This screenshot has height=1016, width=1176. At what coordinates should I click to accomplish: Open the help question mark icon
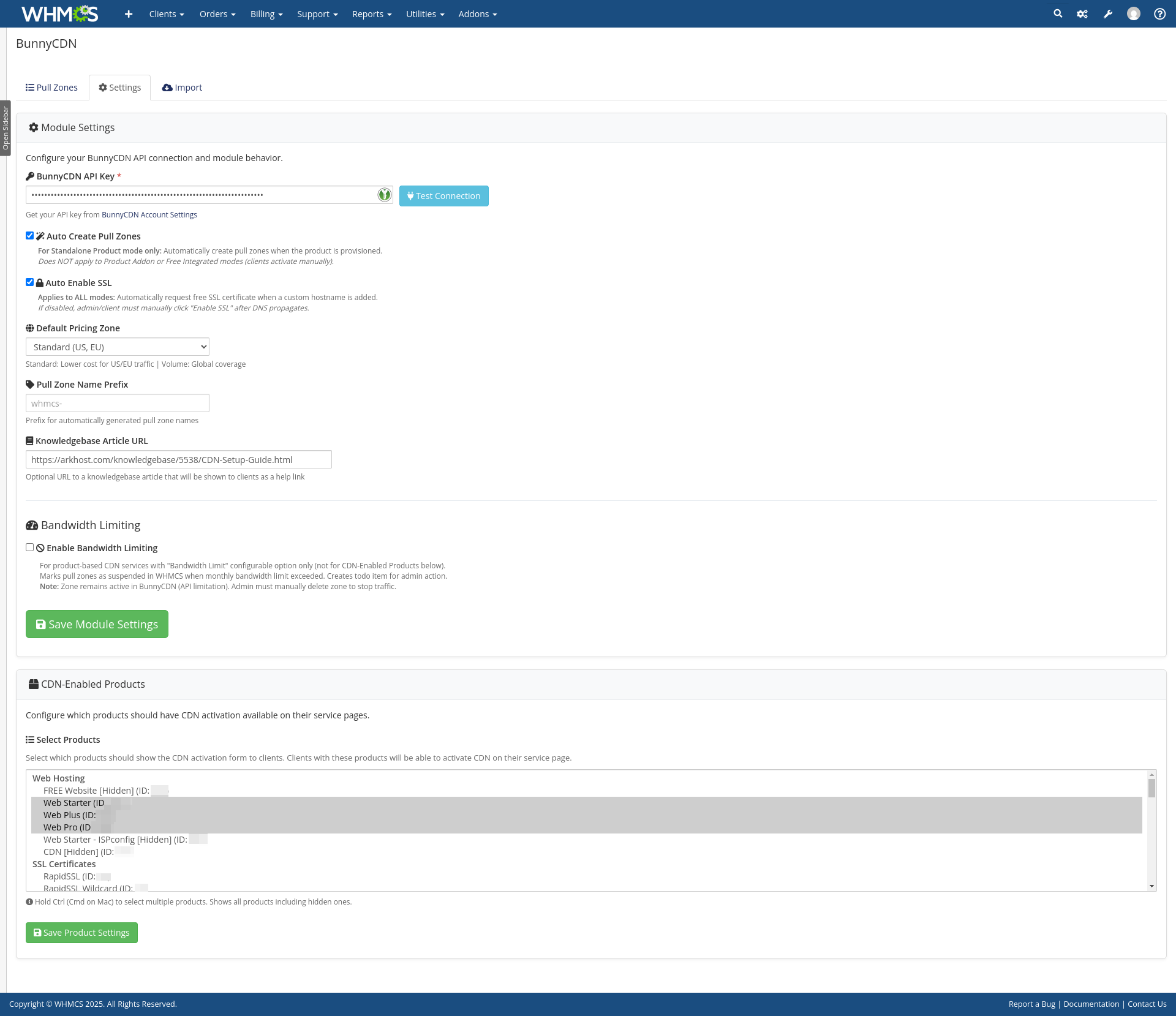(1159, 14)
